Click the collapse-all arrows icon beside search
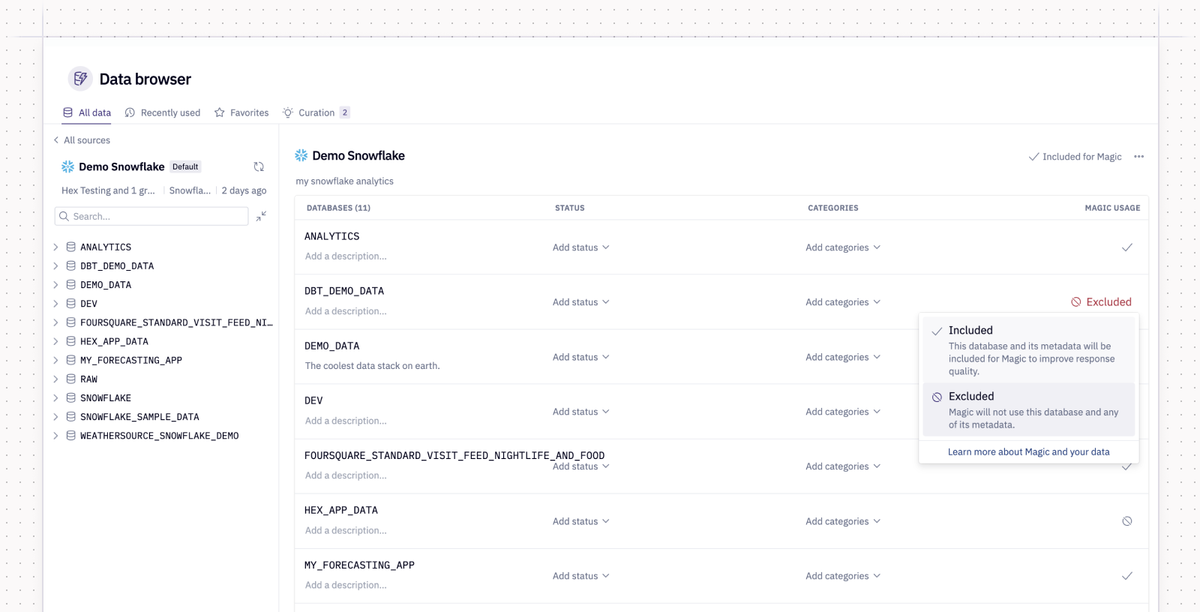 point(261,216)
